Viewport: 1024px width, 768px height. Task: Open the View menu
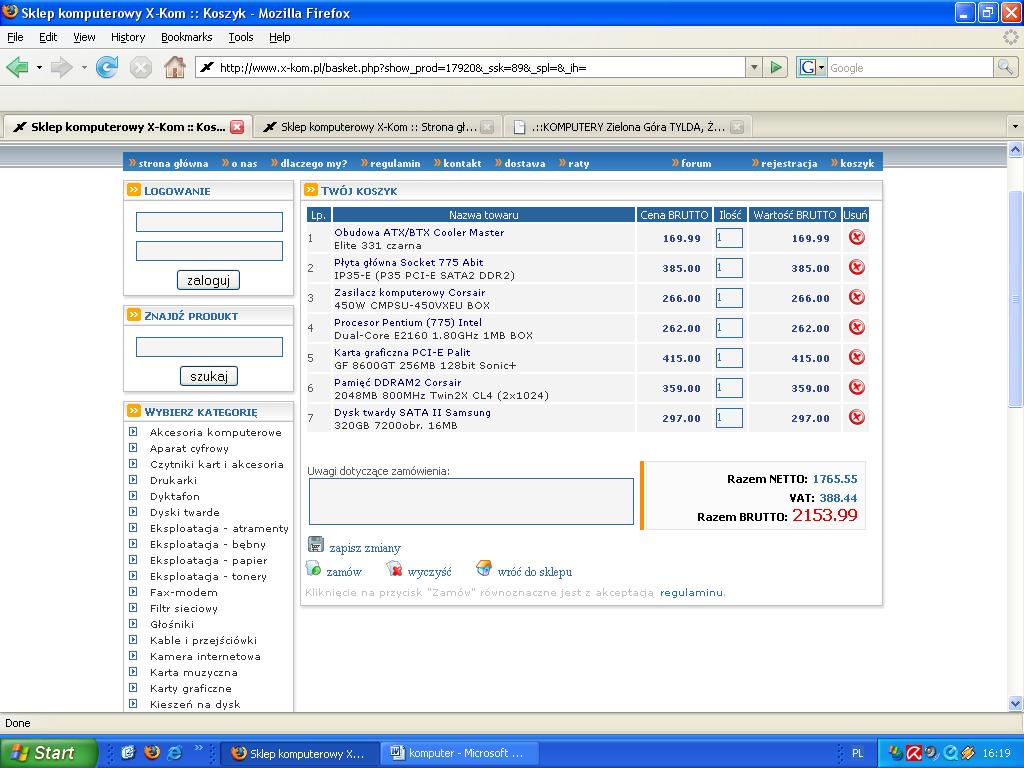tap(84, 37)
